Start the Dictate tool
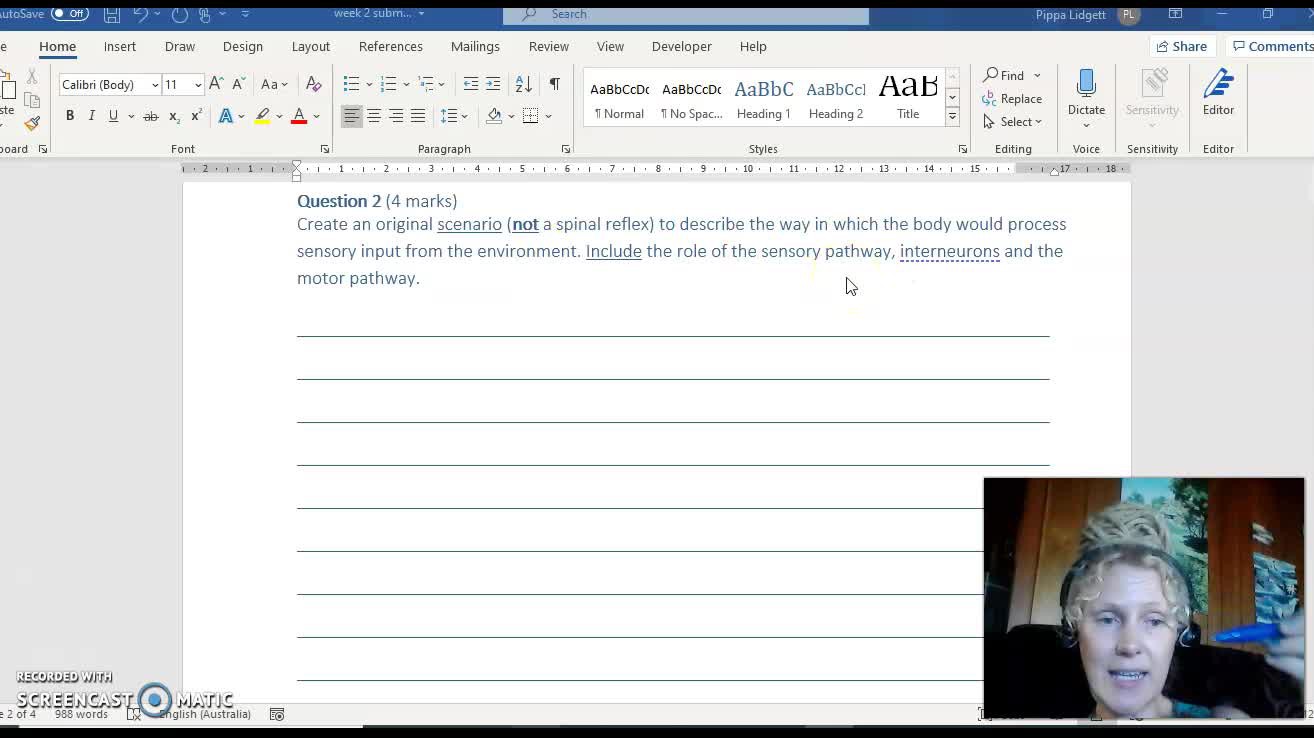 (1086, 95)
